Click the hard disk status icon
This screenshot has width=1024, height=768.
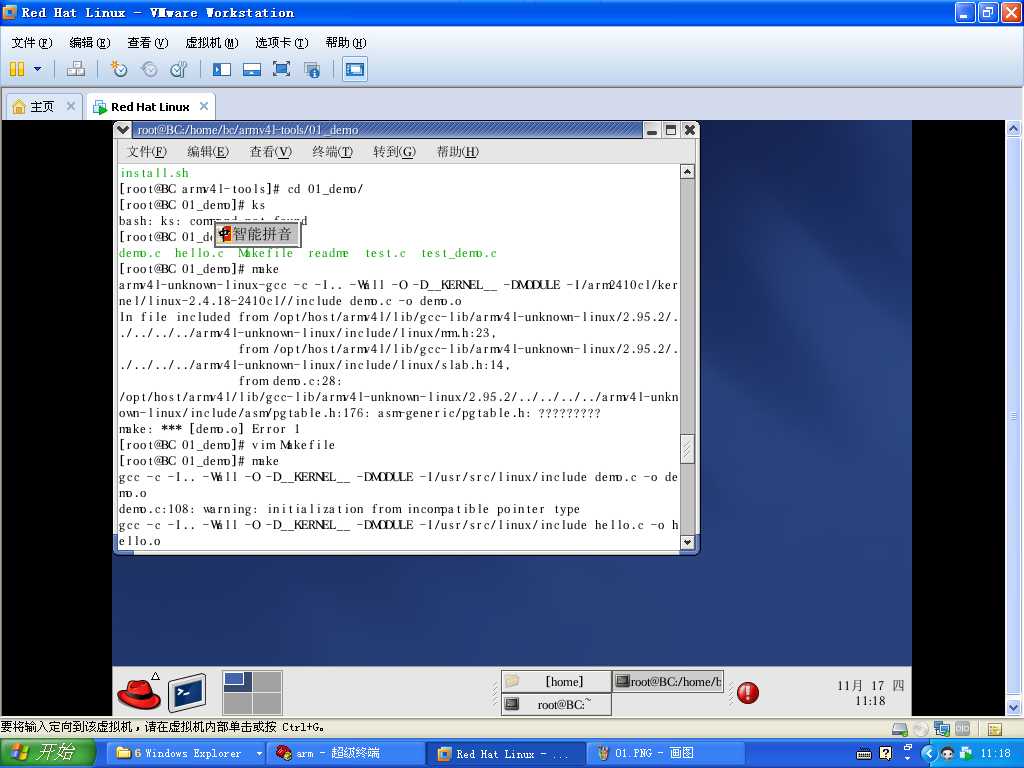click(x=900, y=729)
